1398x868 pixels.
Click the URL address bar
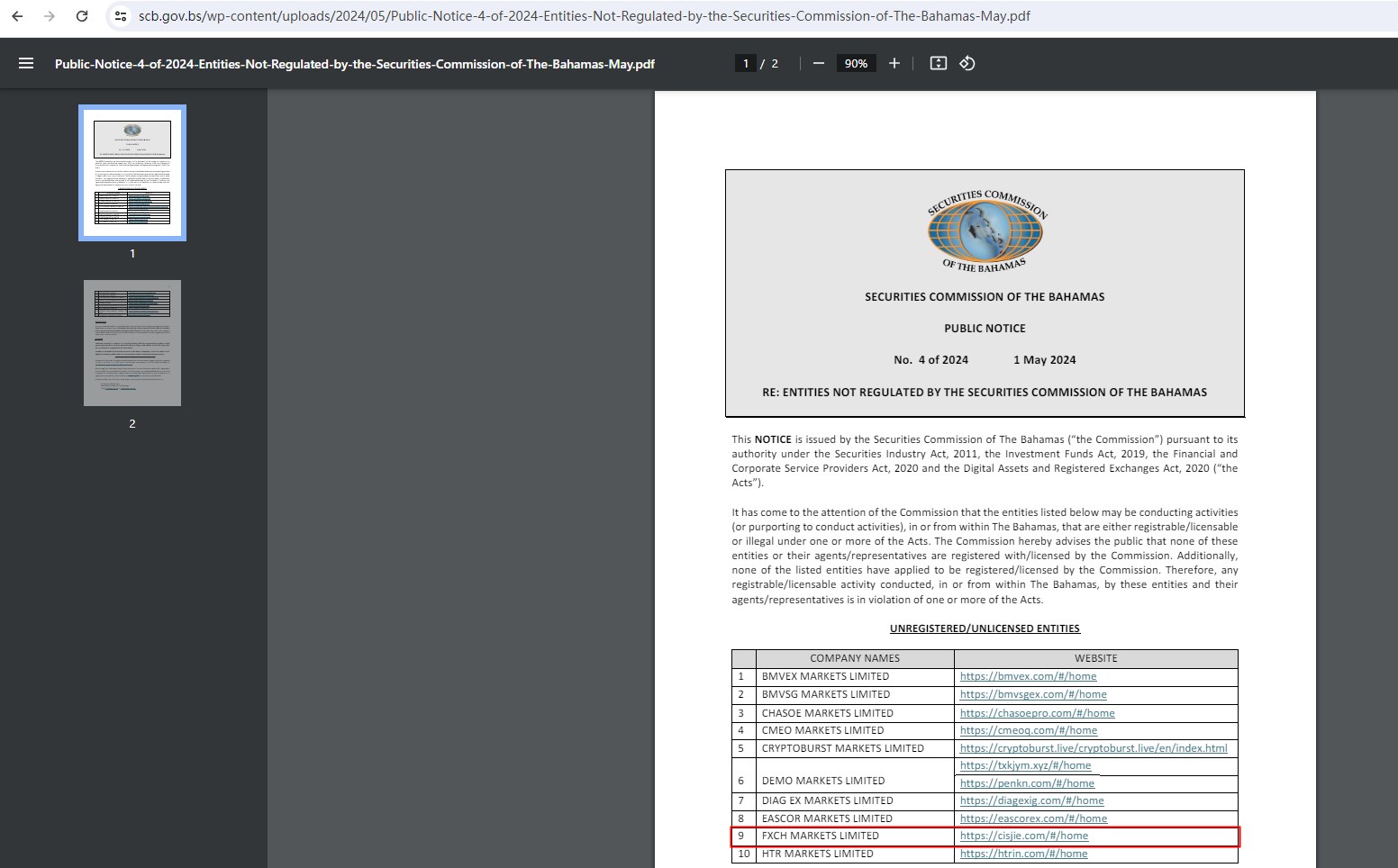point(584,16)
